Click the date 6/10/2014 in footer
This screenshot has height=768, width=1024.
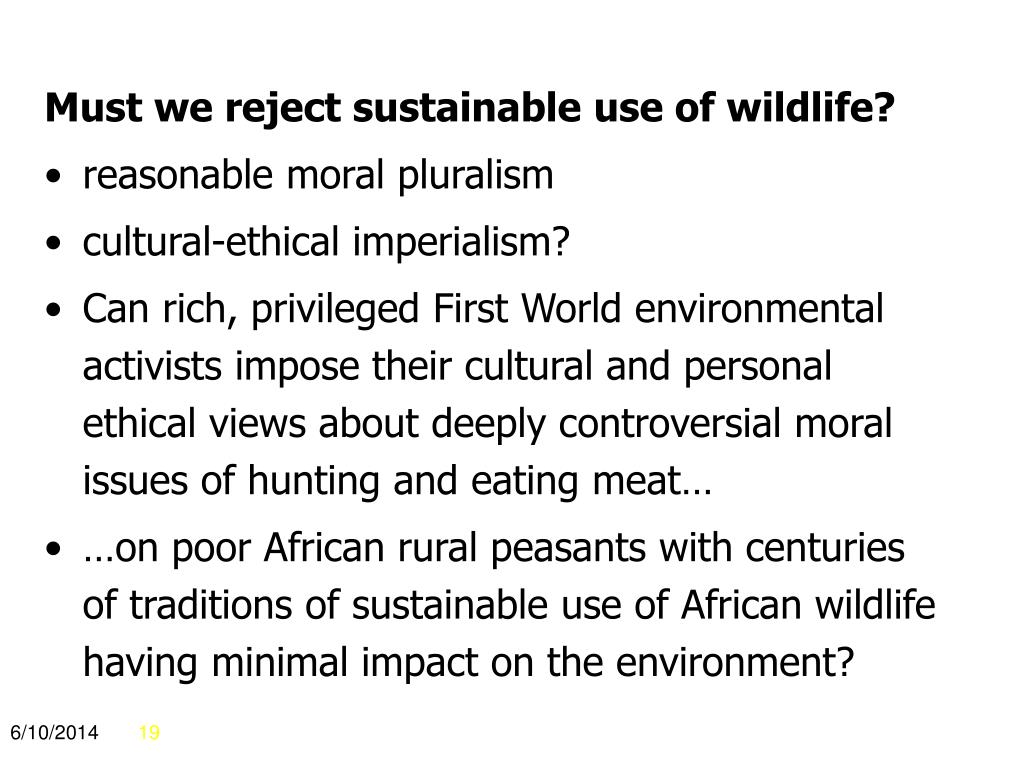[x=54, y=732]
